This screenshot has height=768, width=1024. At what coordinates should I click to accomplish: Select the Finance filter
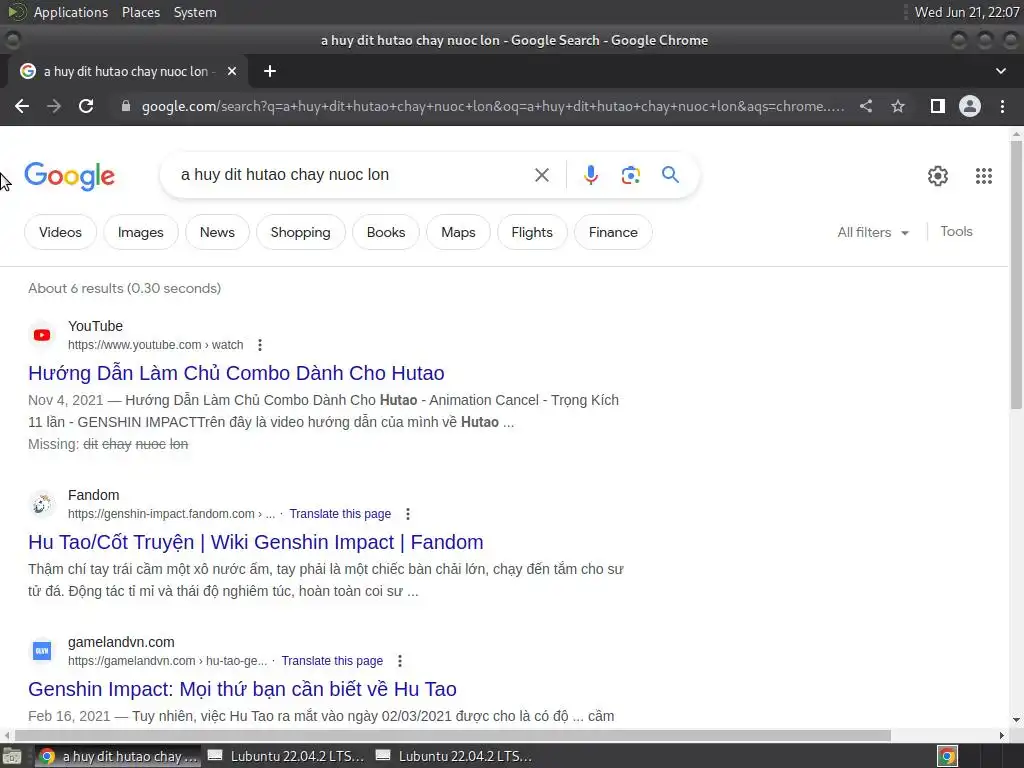[613, 232]
